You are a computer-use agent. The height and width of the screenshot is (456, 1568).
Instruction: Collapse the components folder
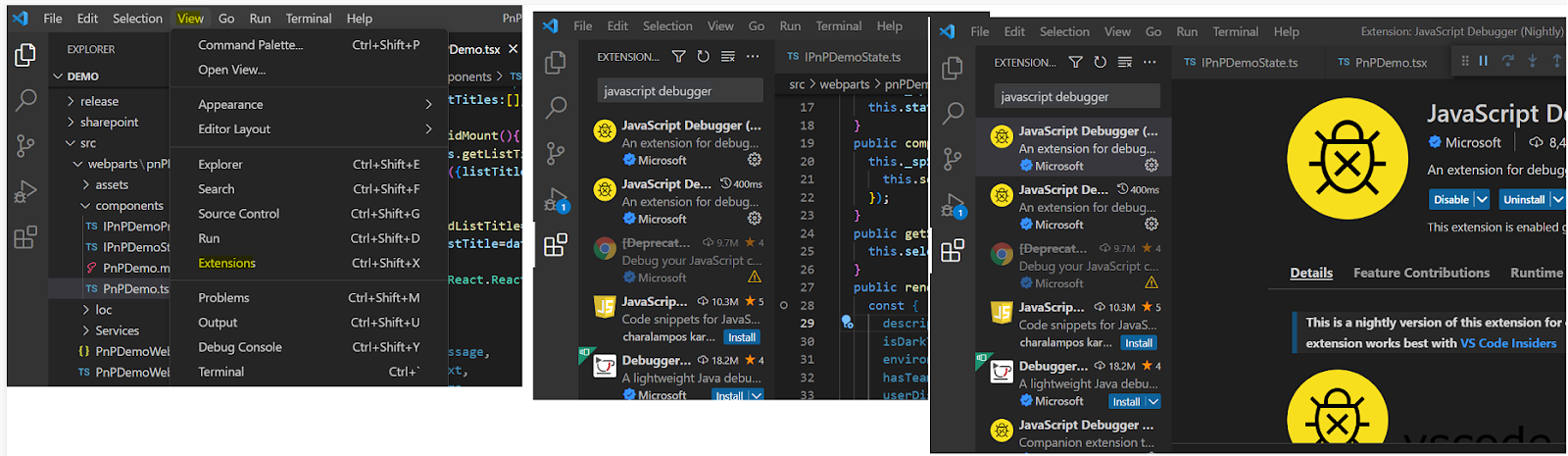[86, 206]
